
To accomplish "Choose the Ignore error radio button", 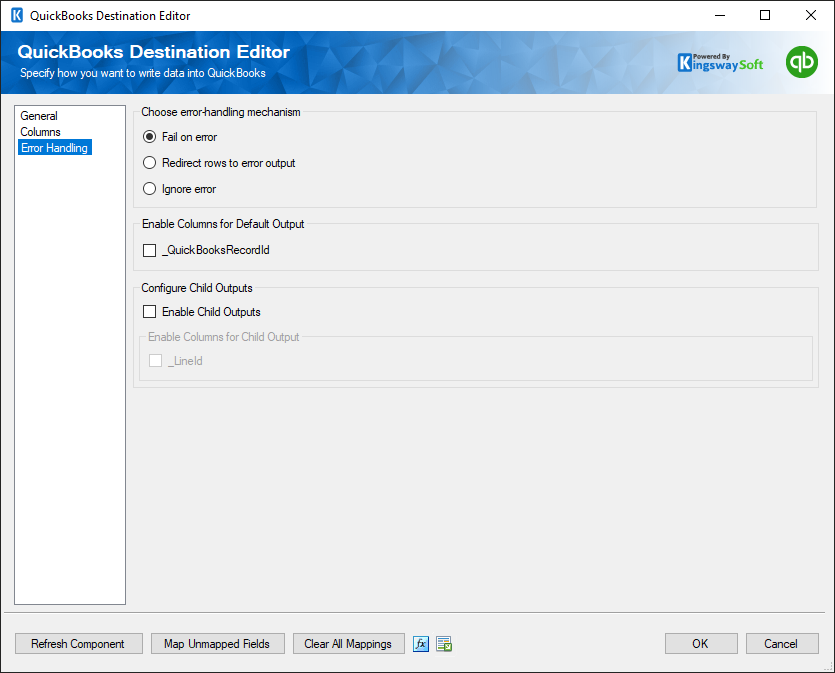I will (x=150, y=189).
